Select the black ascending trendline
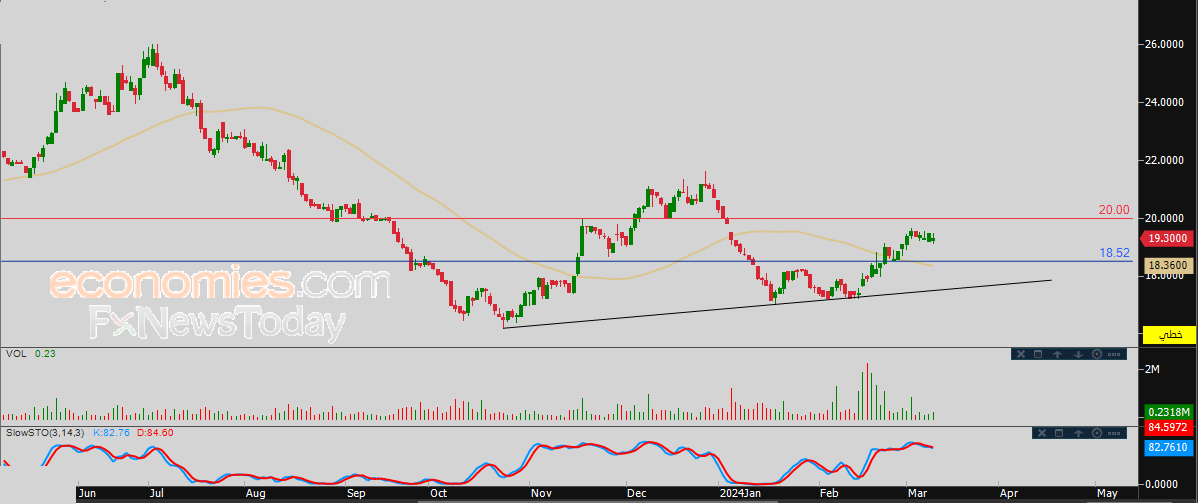 click(x=777, y=304)
